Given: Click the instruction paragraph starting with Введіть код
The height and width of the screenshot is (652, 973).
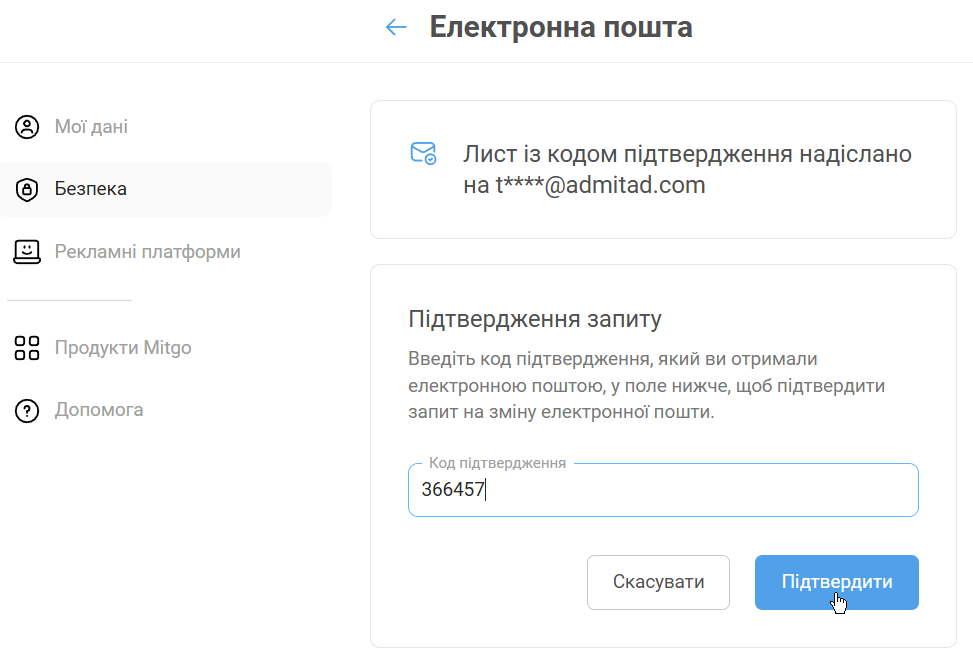Looking at the screenshot, I should pos(647,385).
